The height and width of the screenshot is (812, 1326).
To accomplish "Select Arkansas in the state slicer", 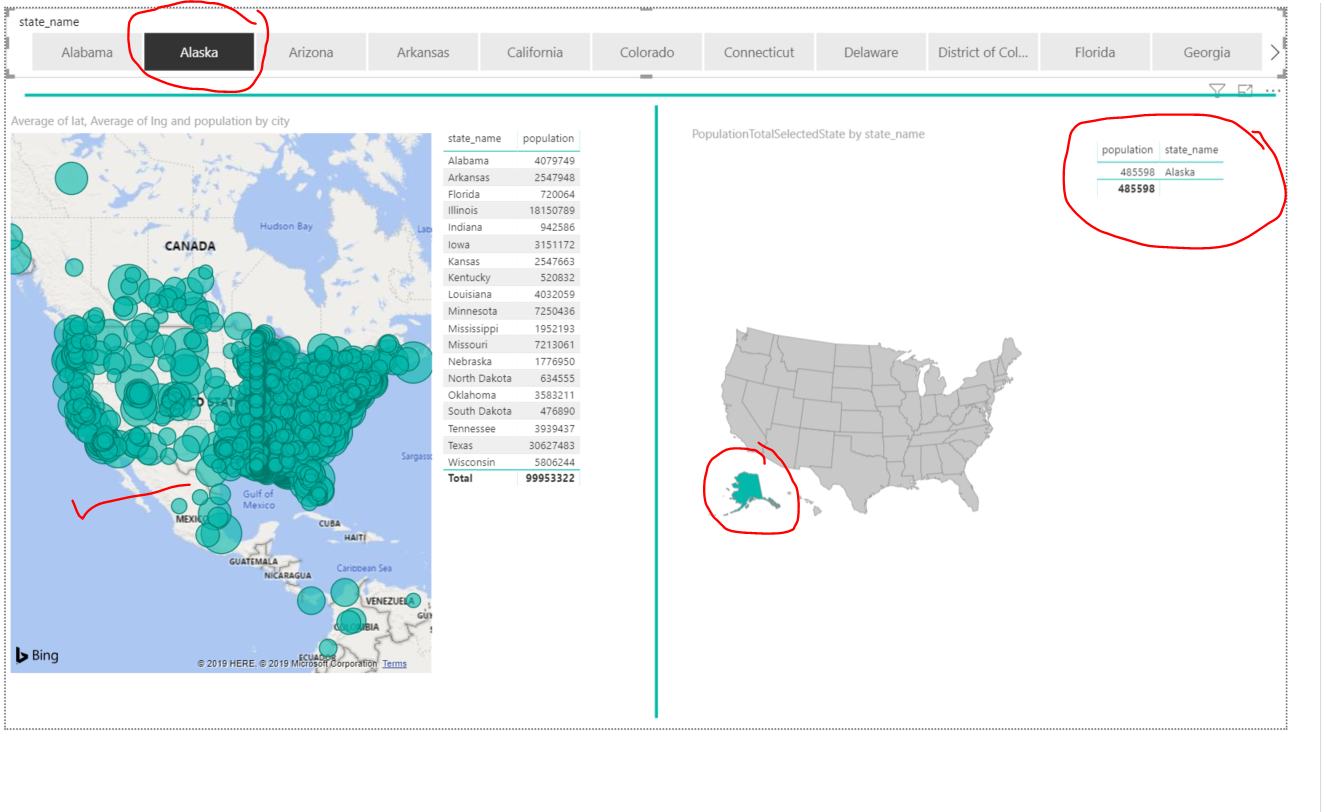I will [x=423, y=53].
